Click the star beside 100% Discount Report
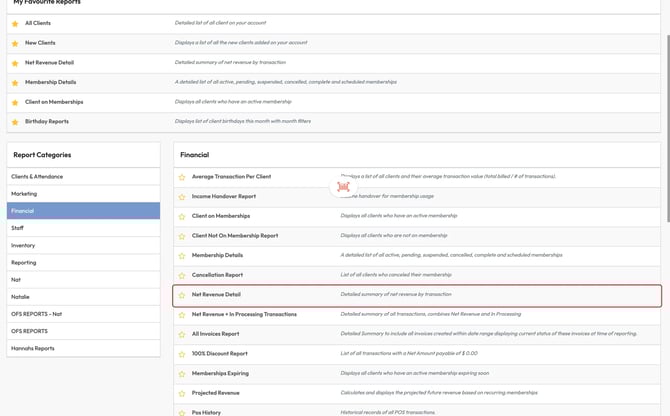This screenshot has height=416, width=670. point(182,354)
